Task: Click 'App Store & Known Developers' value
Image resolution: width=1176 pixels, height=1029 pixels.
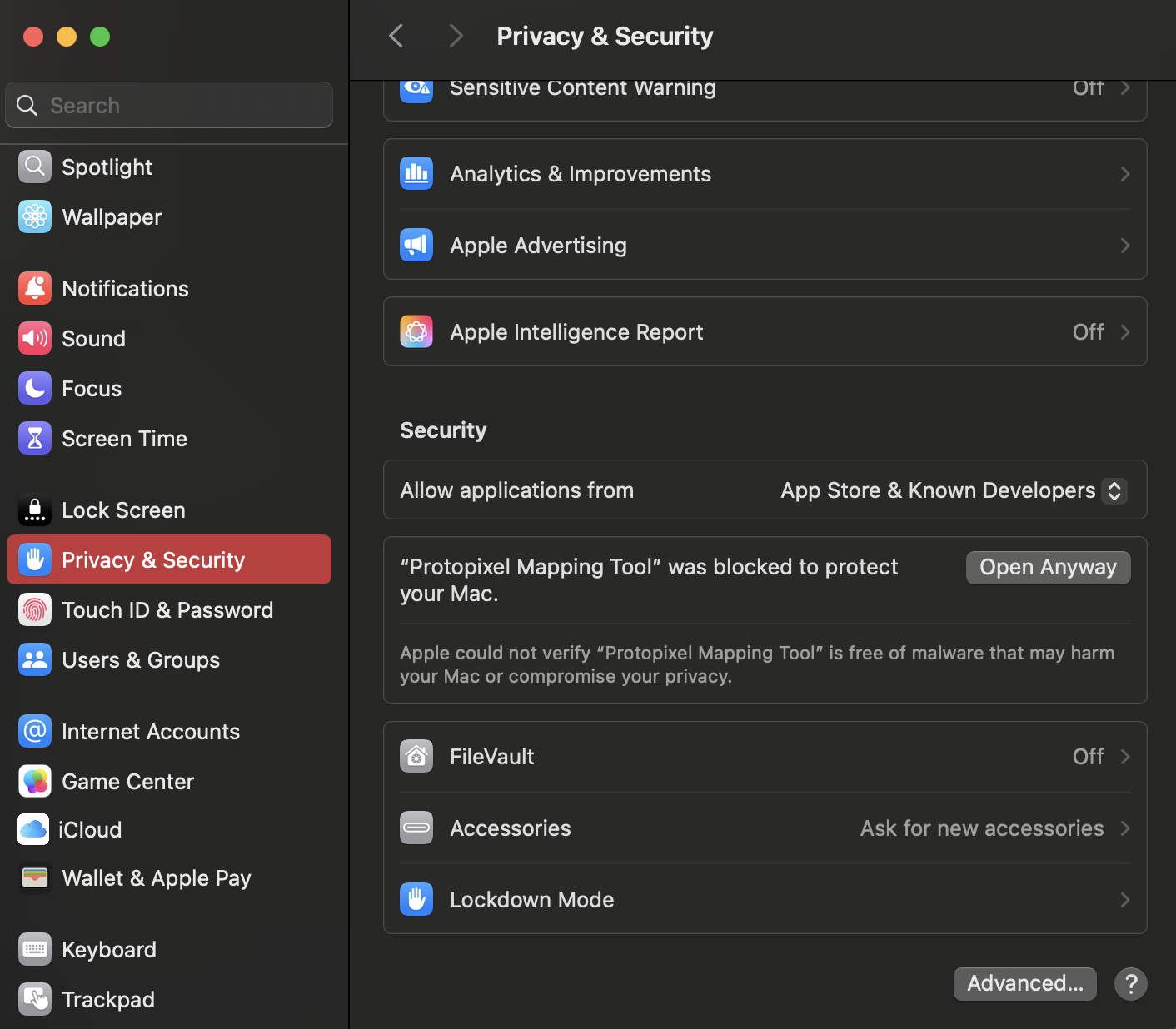Action: click(x=938, y=491)
